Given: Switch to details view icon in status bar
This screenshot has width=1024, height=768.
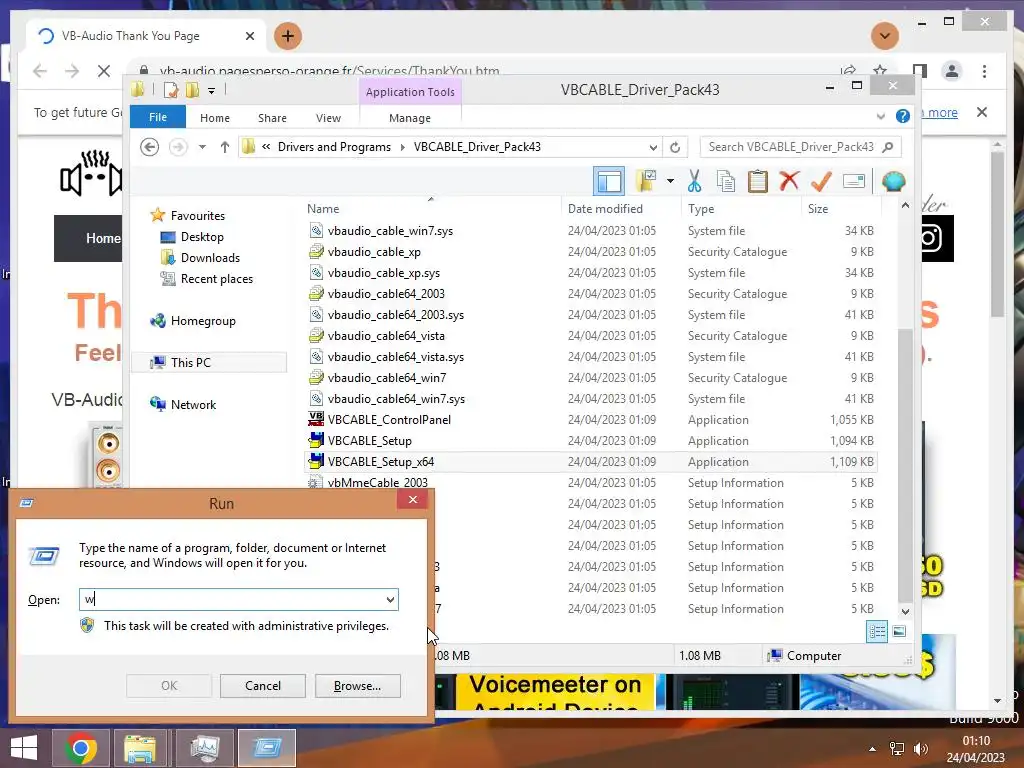Looking at the screenshot, I should pos(876,631).
